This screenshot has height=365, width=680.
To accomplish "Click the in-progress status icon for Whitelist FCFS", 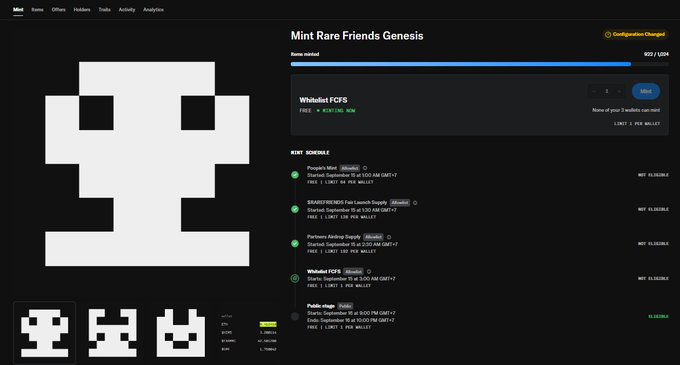I will coord(295,278).
